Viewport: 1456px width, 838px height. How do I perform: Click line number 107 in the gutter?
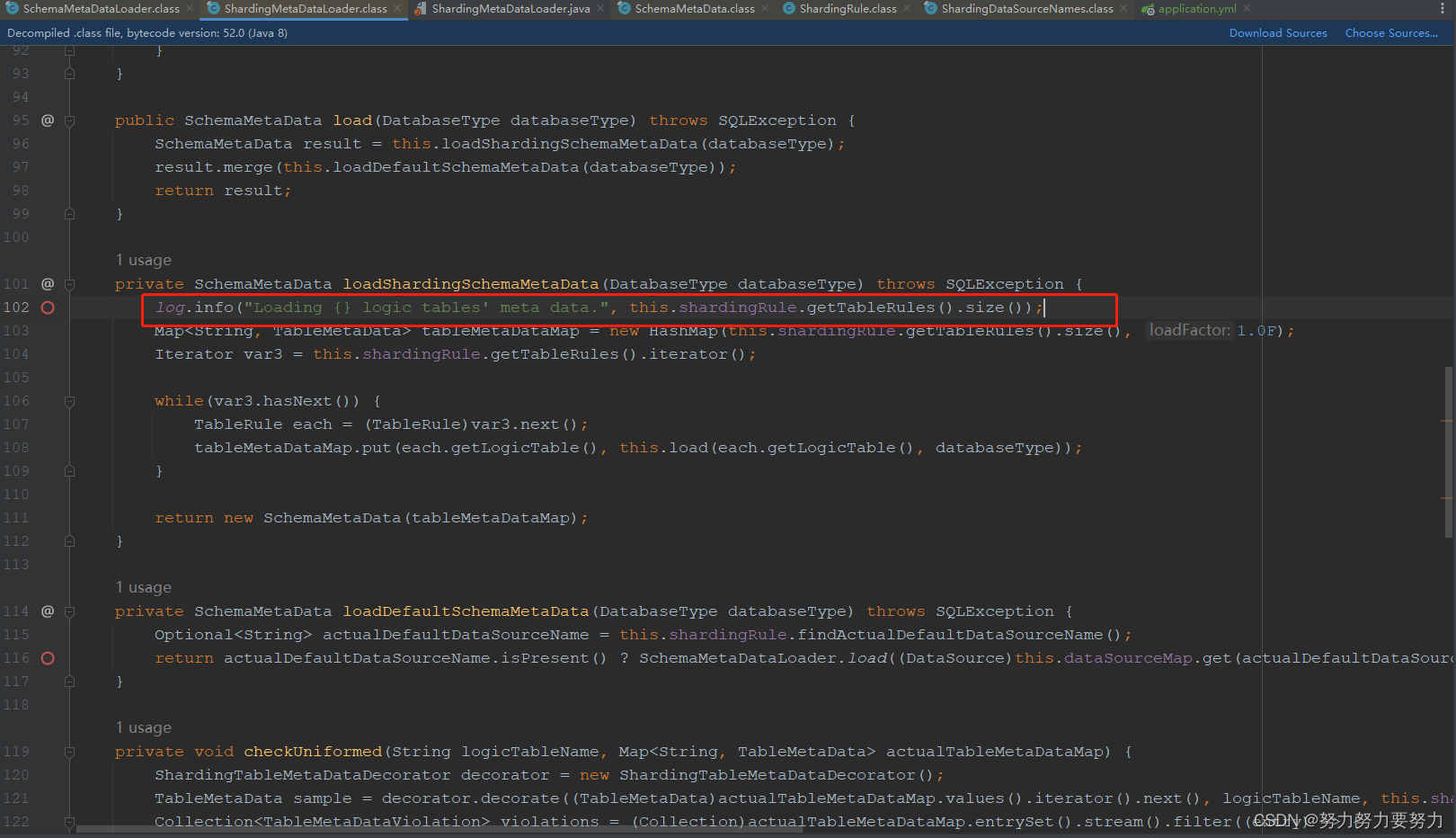pyautogui.click(x=16, y=424)
